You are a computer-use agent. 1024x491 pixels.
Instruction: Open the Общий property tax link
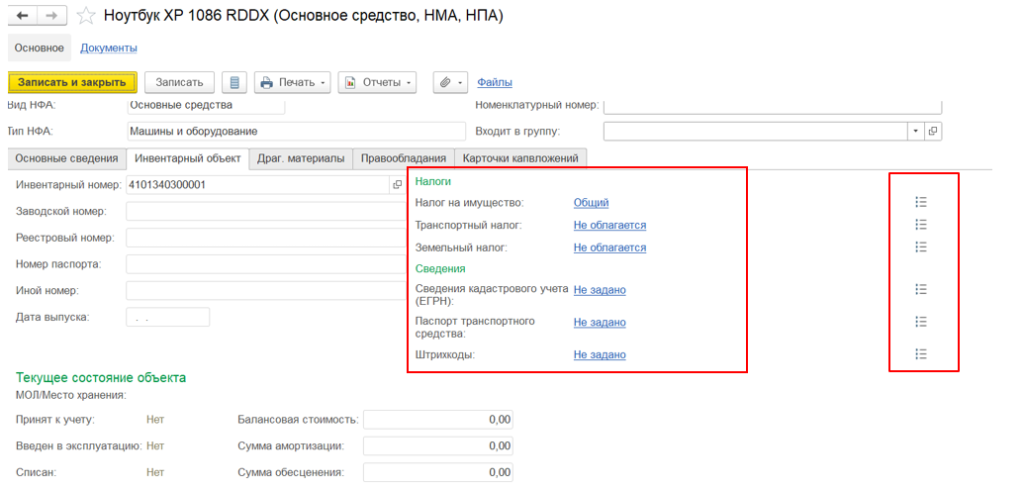coord(591,202)
